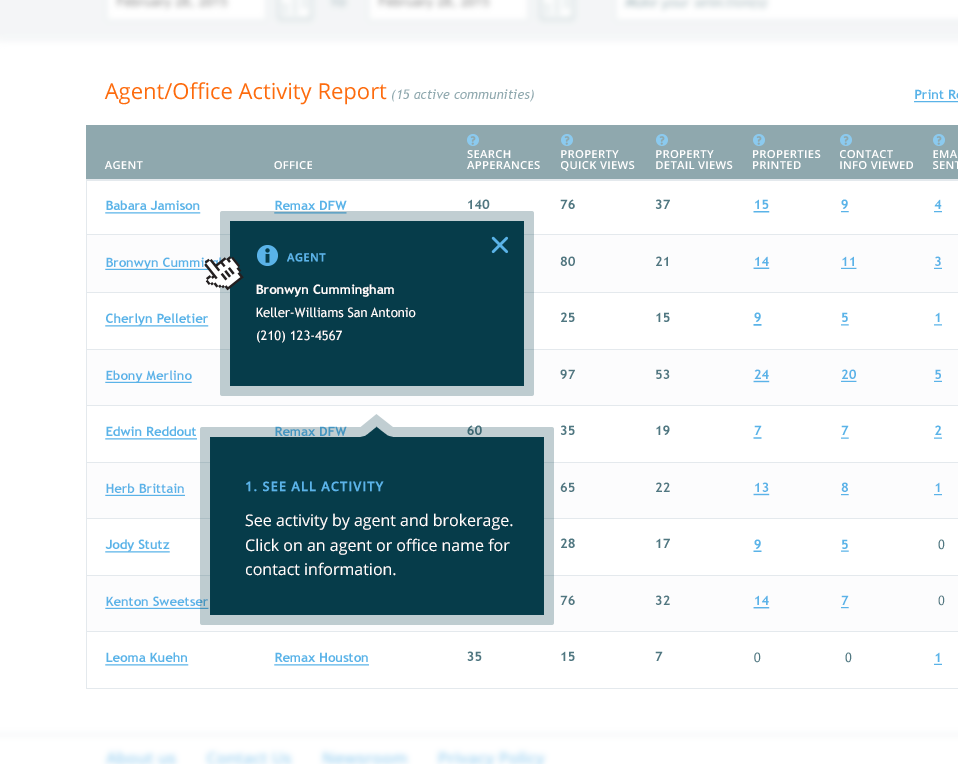Click the Contact Info Viewed help icon

tap(846, 141)
